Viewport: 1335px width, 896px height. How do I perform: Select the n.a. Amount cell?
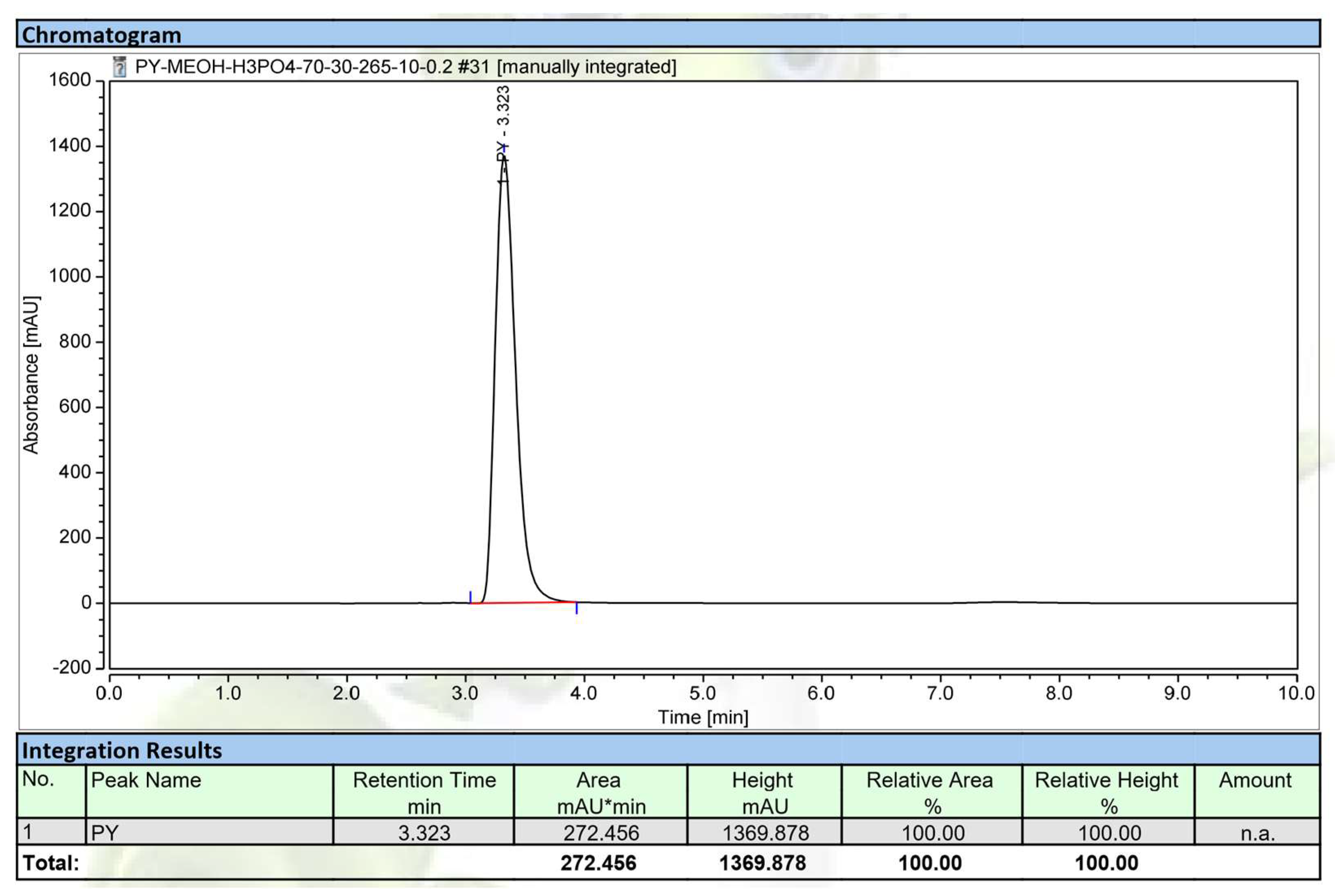[x=1257, y=833]
